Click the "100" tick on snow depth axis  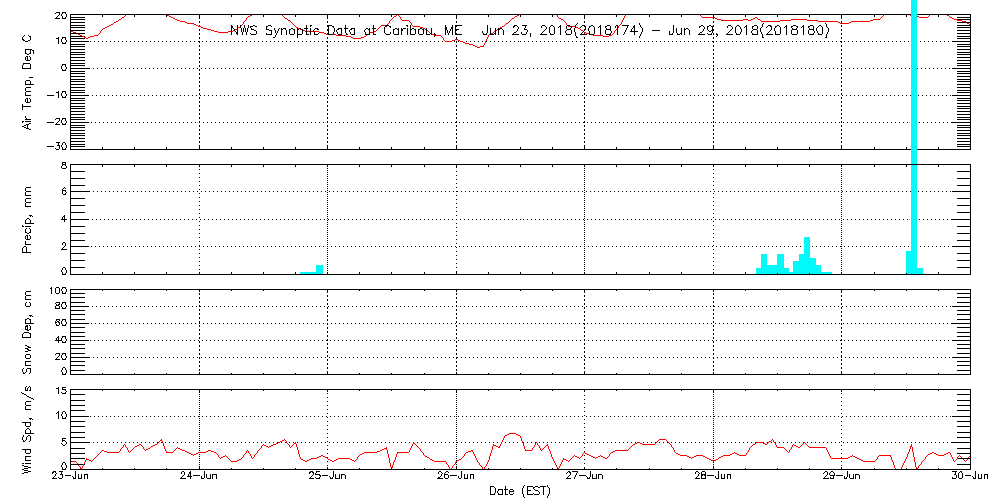[x=58, y=292]
